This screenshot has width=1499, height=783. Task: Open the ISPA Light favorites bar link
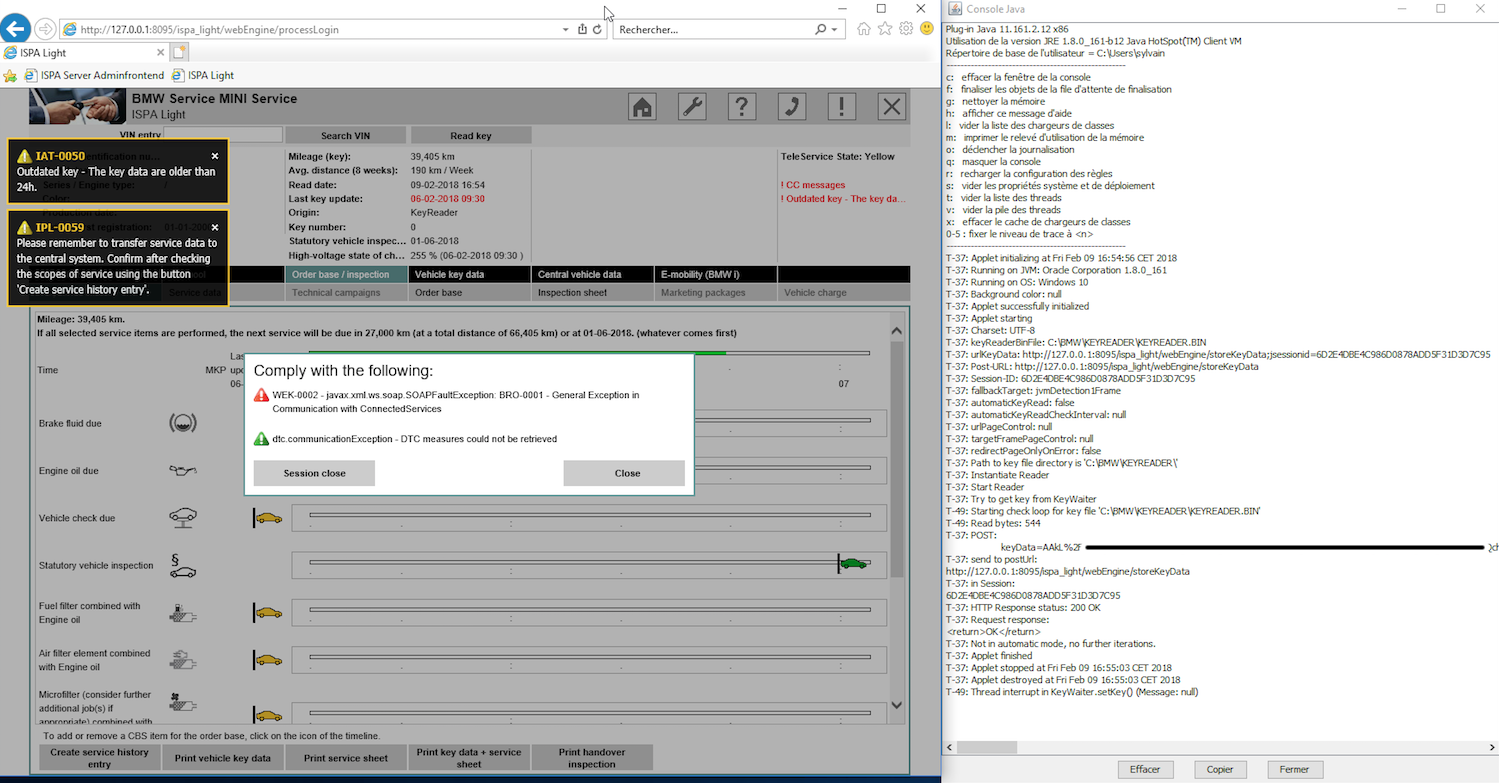[203, 75]
